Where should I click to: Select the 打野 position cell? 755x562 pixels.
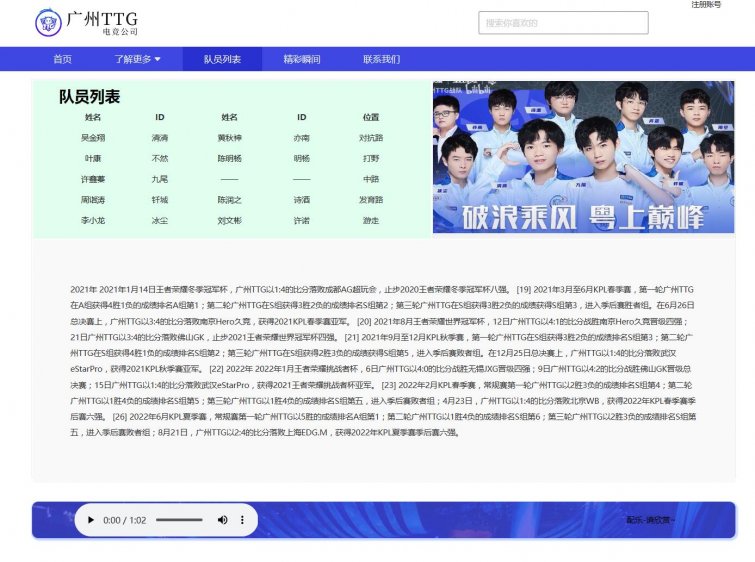click(371, 158)
